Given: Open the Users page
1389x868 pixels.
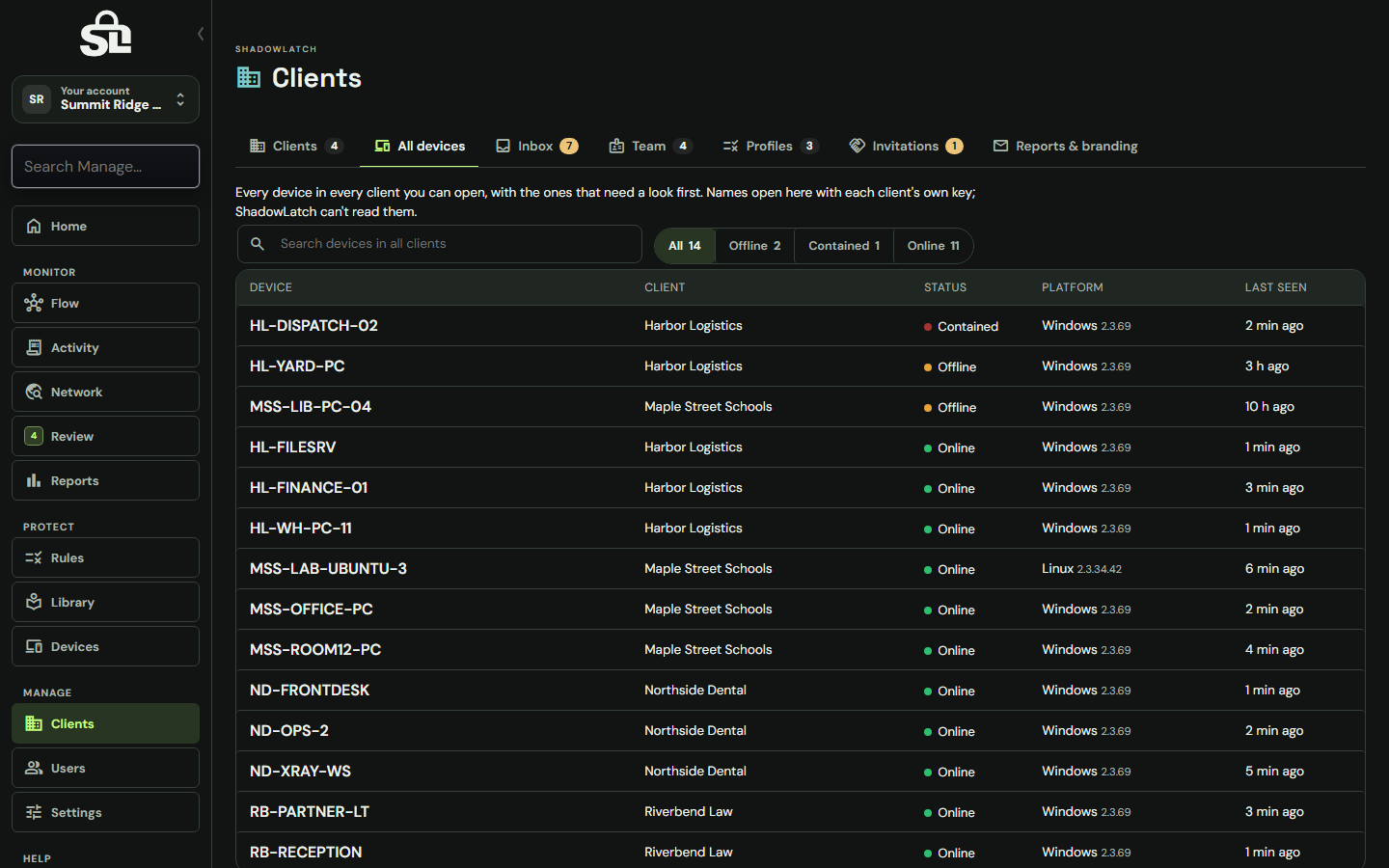Looking at the screenshot, I should click(x=105, y=768).
